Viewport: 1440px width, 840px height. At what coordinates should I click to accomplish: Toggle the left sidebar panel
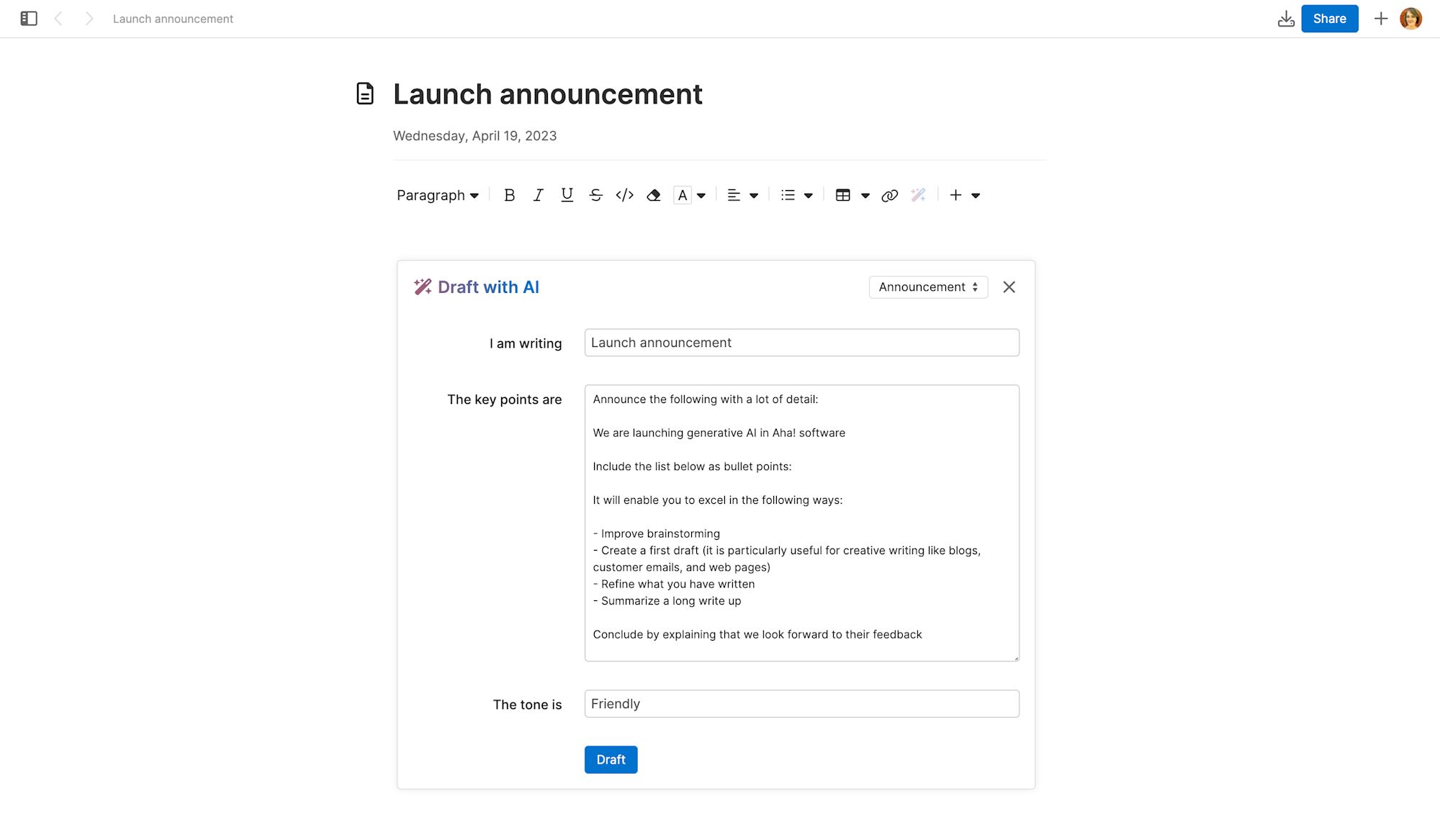(29, 19)
